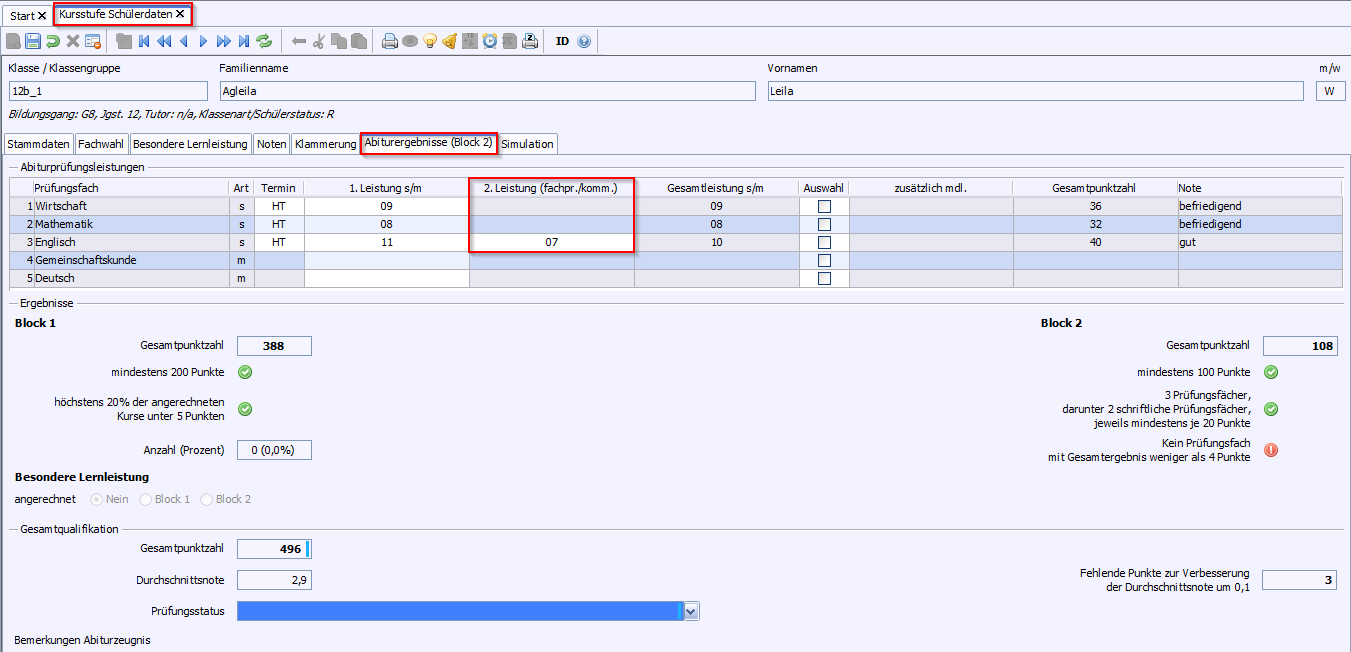Switch to the Noten tab

pyautogui.click(x=271, y=144)
